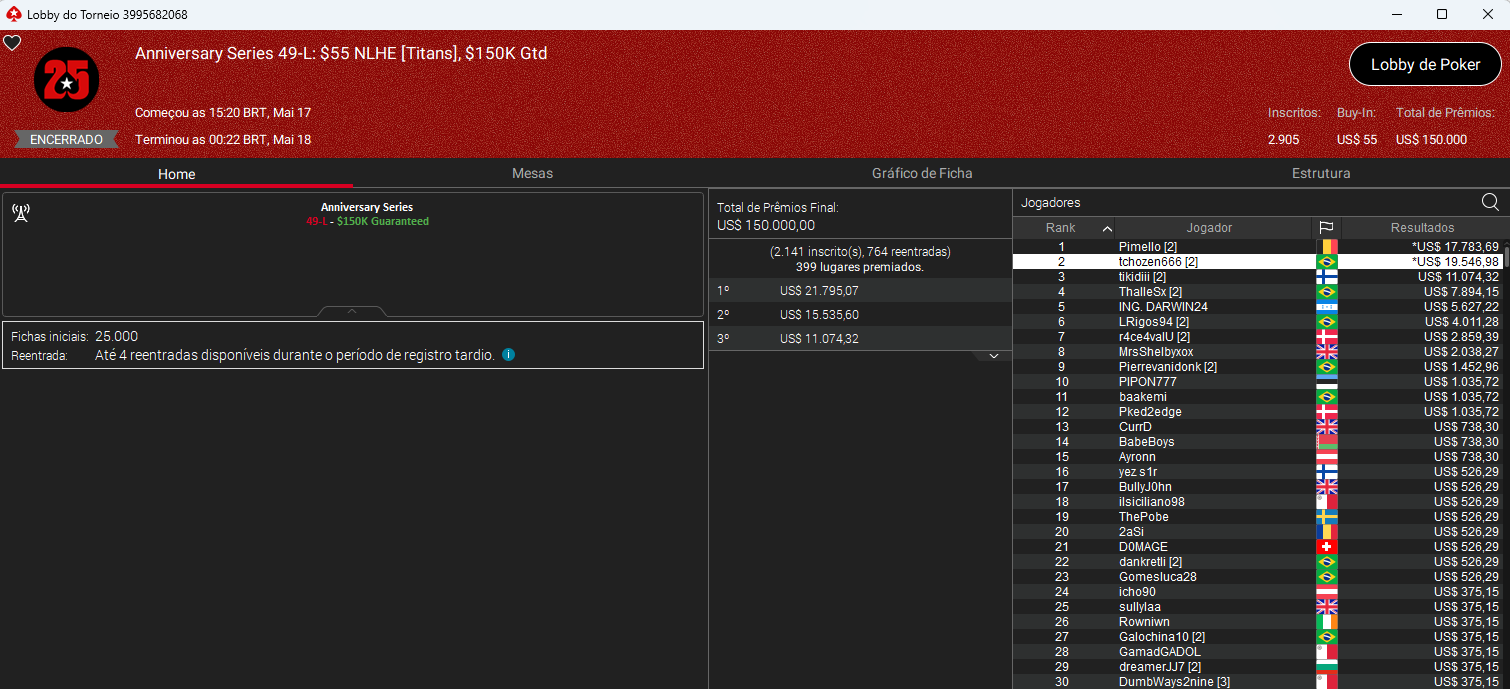Click the Denmark flag next to Pked2edge

1327,412
